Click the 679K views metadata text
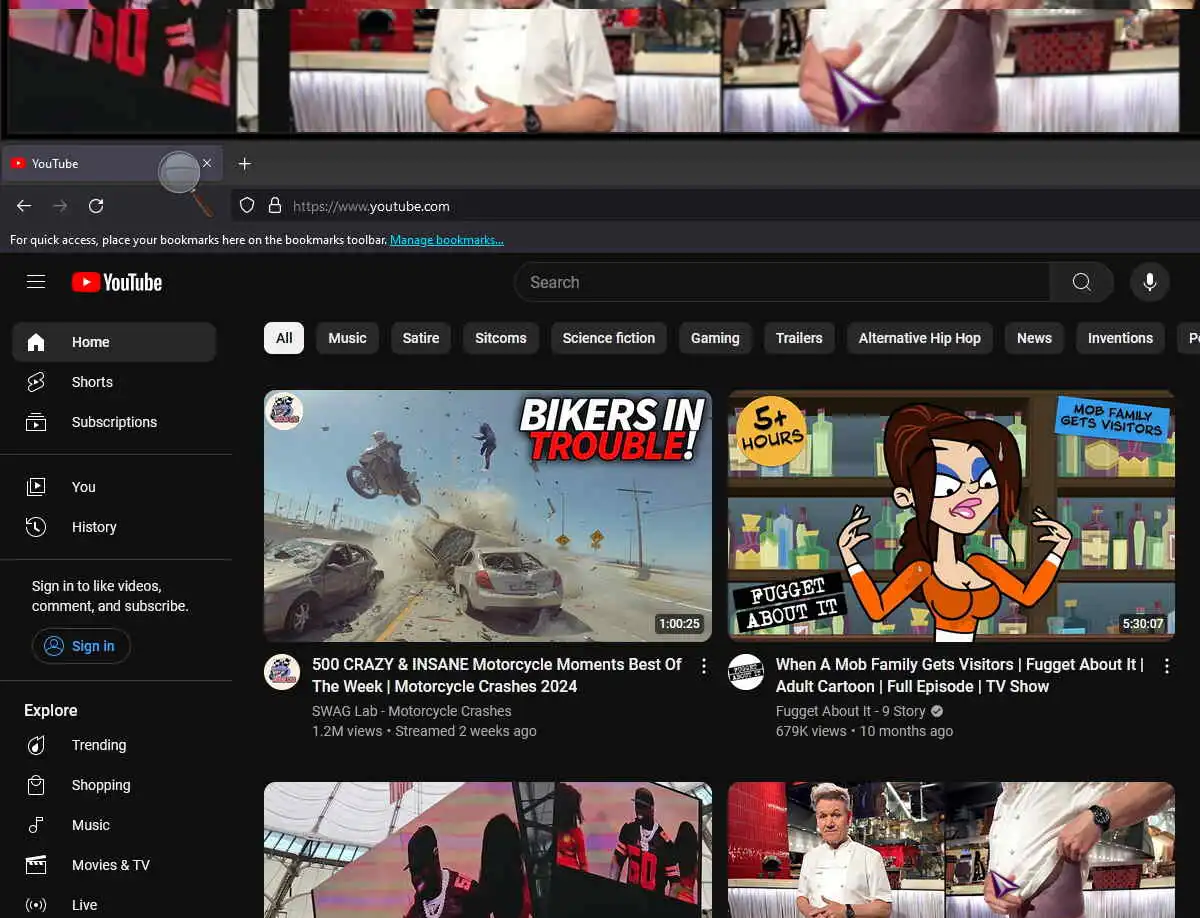1200x918 pixels. click(811, 731)
